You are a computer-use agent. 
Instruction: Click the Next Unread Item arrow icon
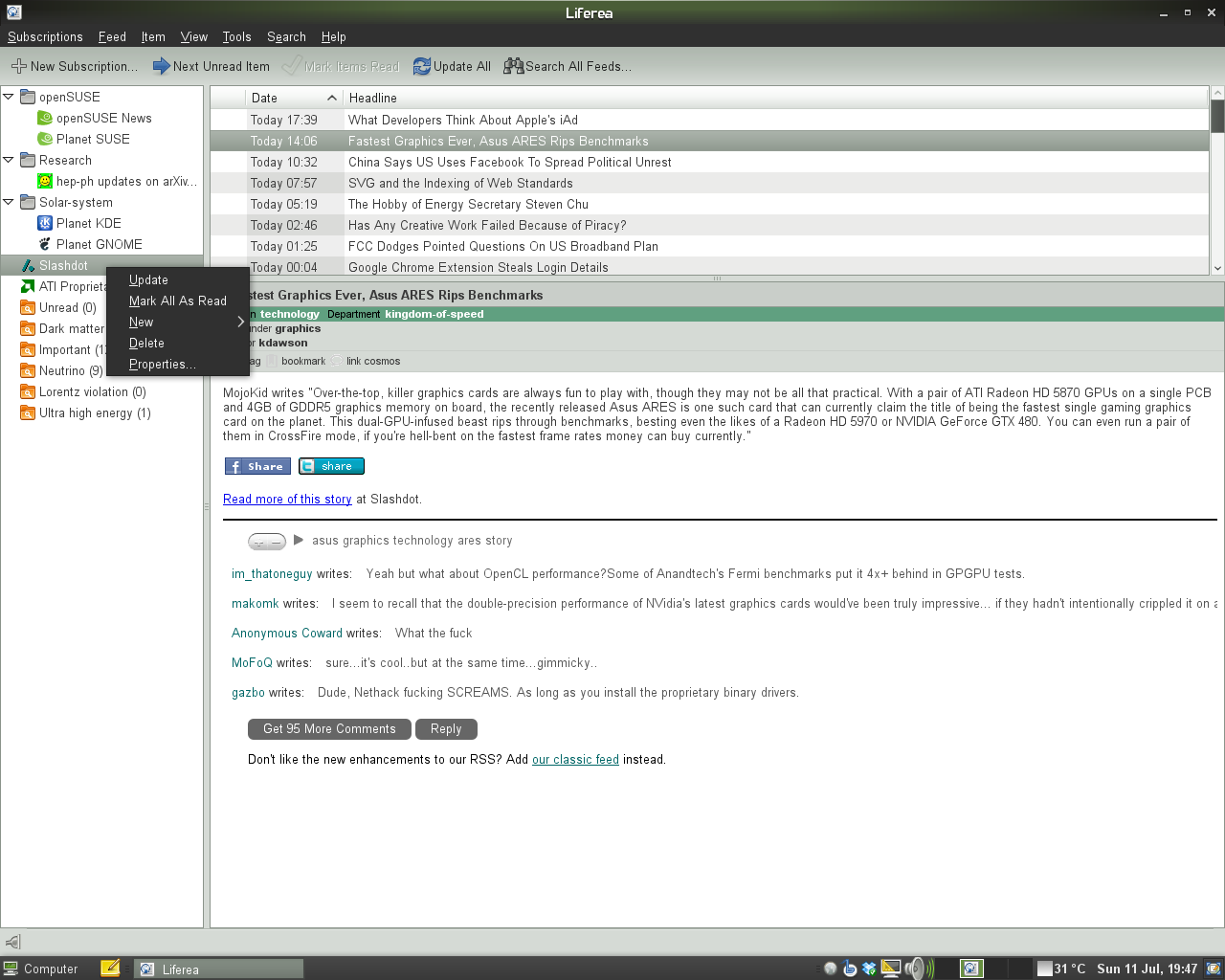[x=162, y=66]
